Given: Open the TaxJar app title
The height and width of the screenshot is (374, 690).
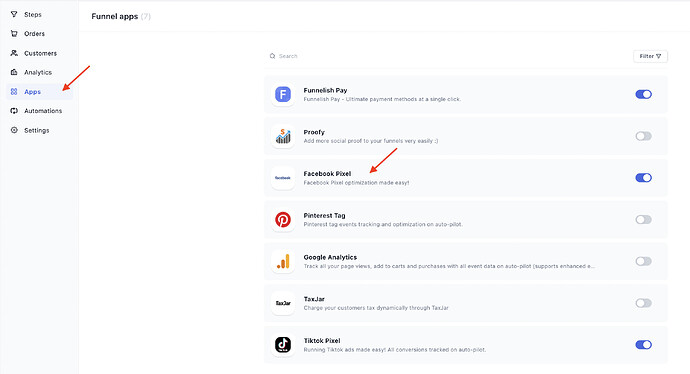Looking at the screenshot, I should tap(314, 299).
